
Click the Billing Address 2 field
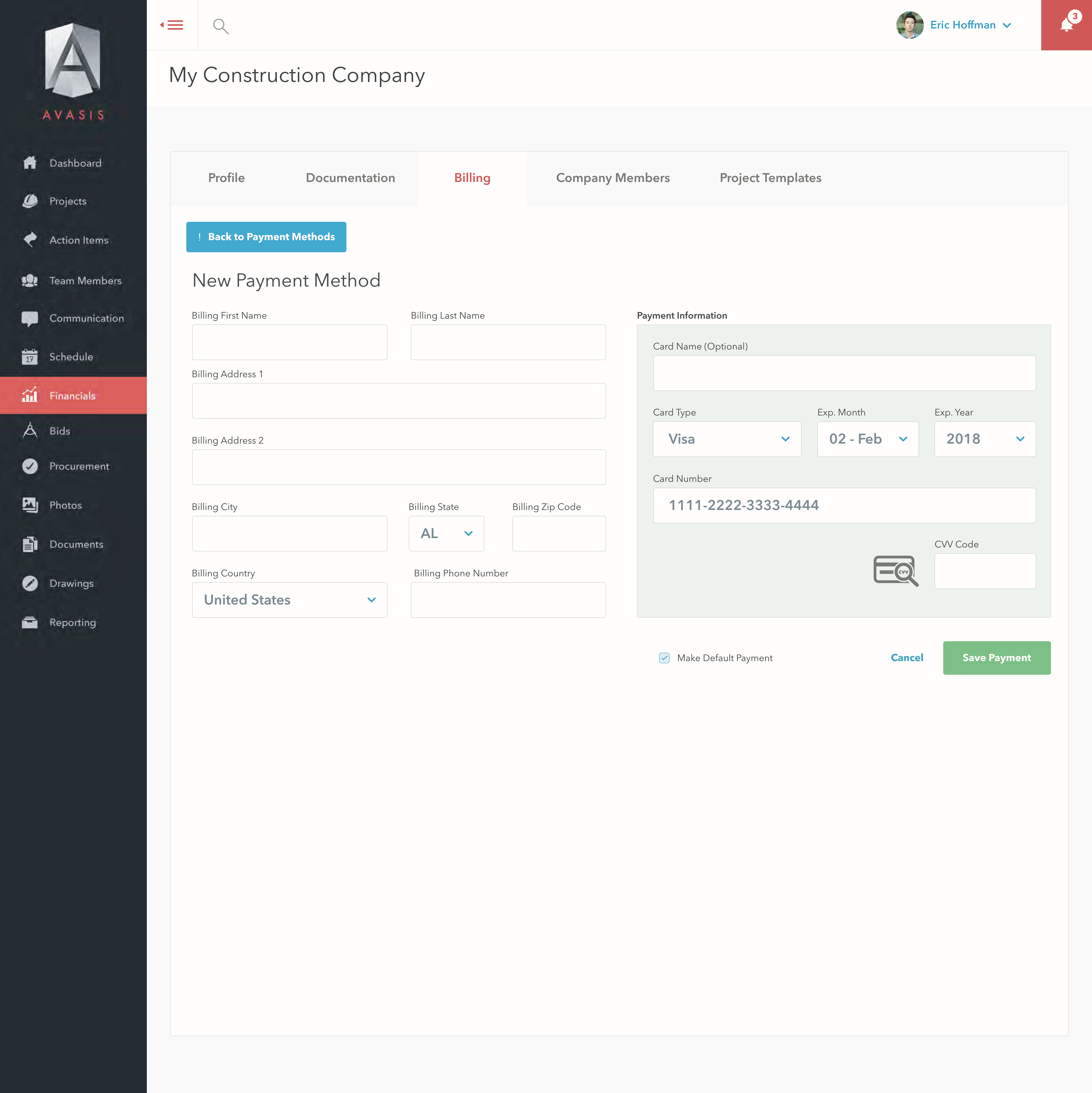pos(399,467)
